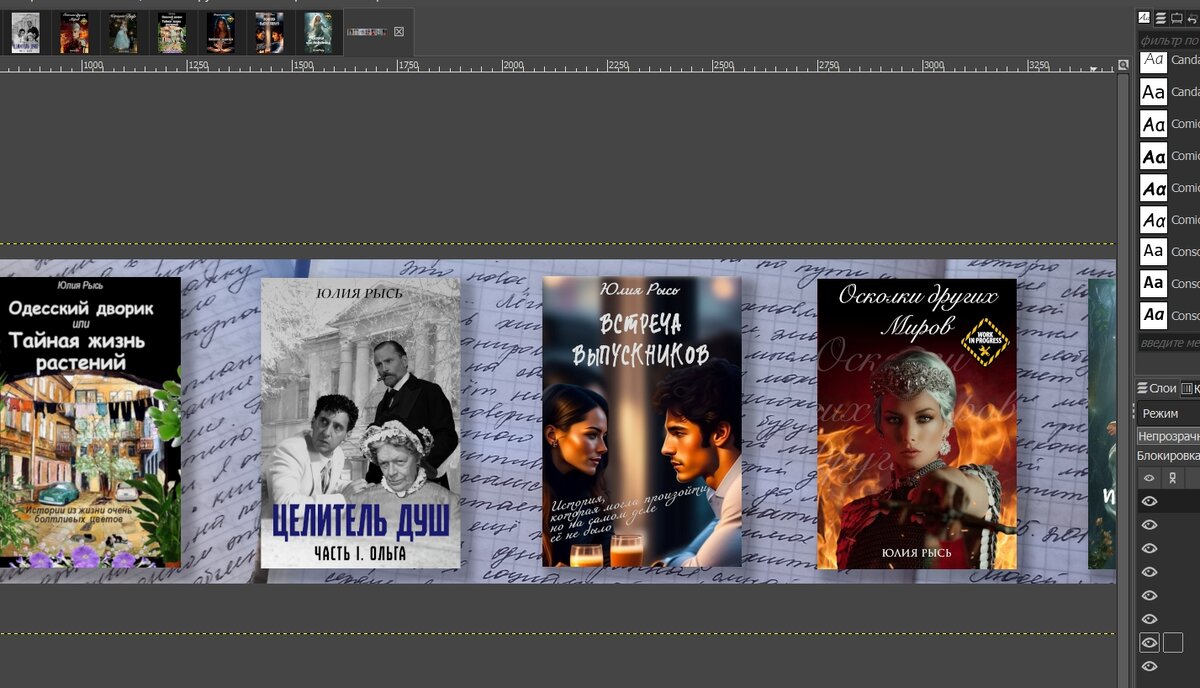Switch to the Одесский дворик cover image tab
The height and width of the screenshot is (688, 1200).
click(x=172, y=33)
